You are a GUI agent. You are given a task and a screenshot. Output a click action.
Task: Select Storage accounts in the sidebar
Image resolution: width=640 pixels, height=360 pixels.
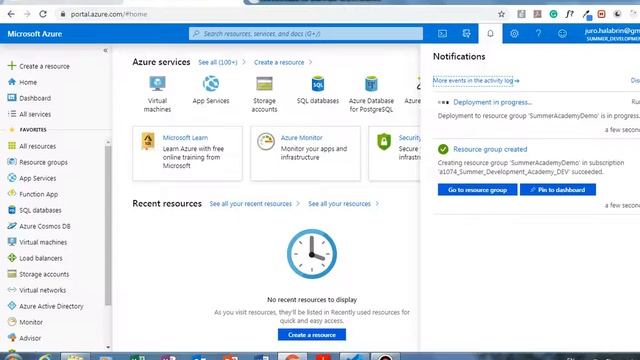[44, 274]
